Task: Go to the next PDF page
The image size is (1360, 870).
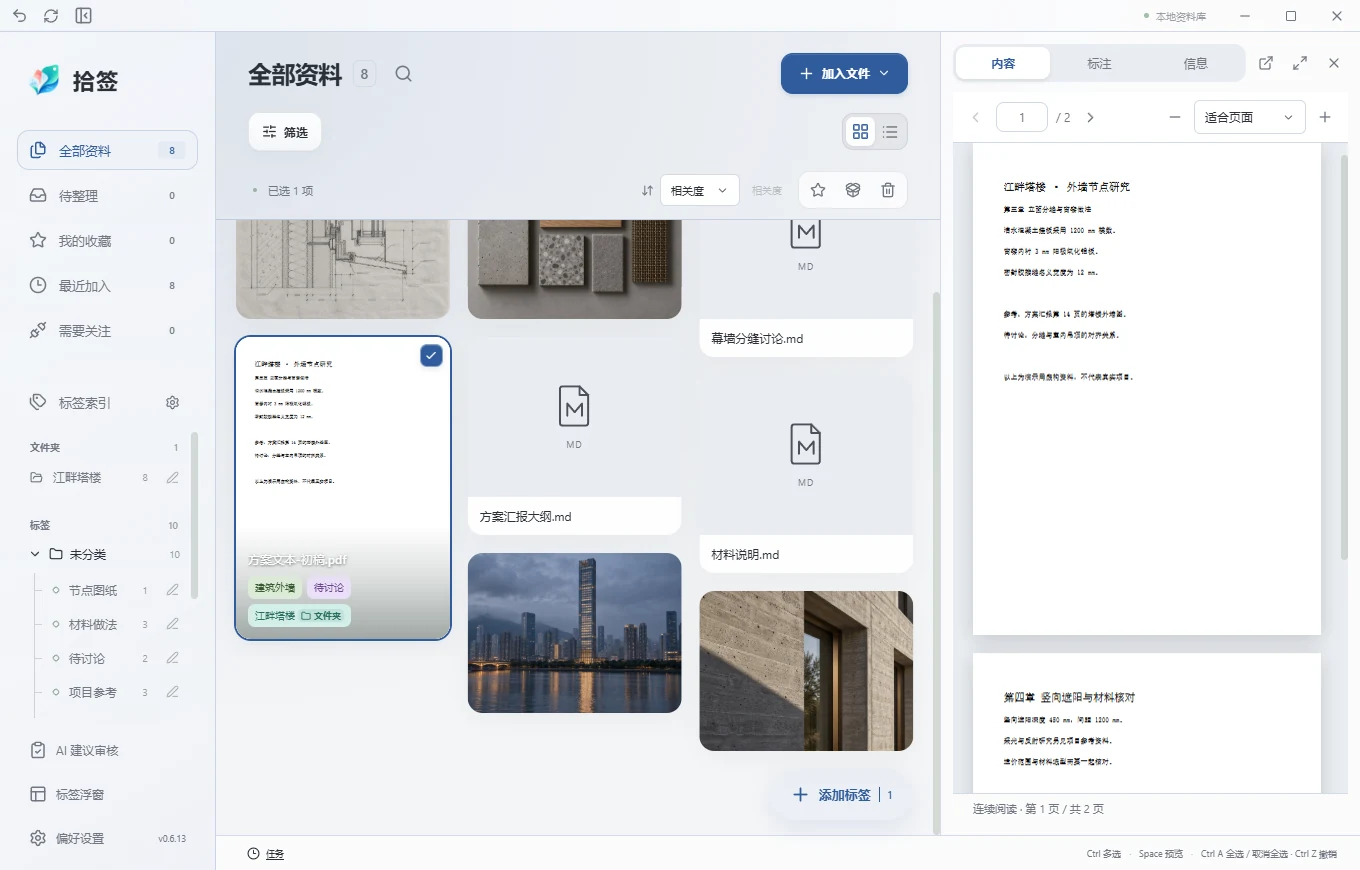Action: point(1090,117)
